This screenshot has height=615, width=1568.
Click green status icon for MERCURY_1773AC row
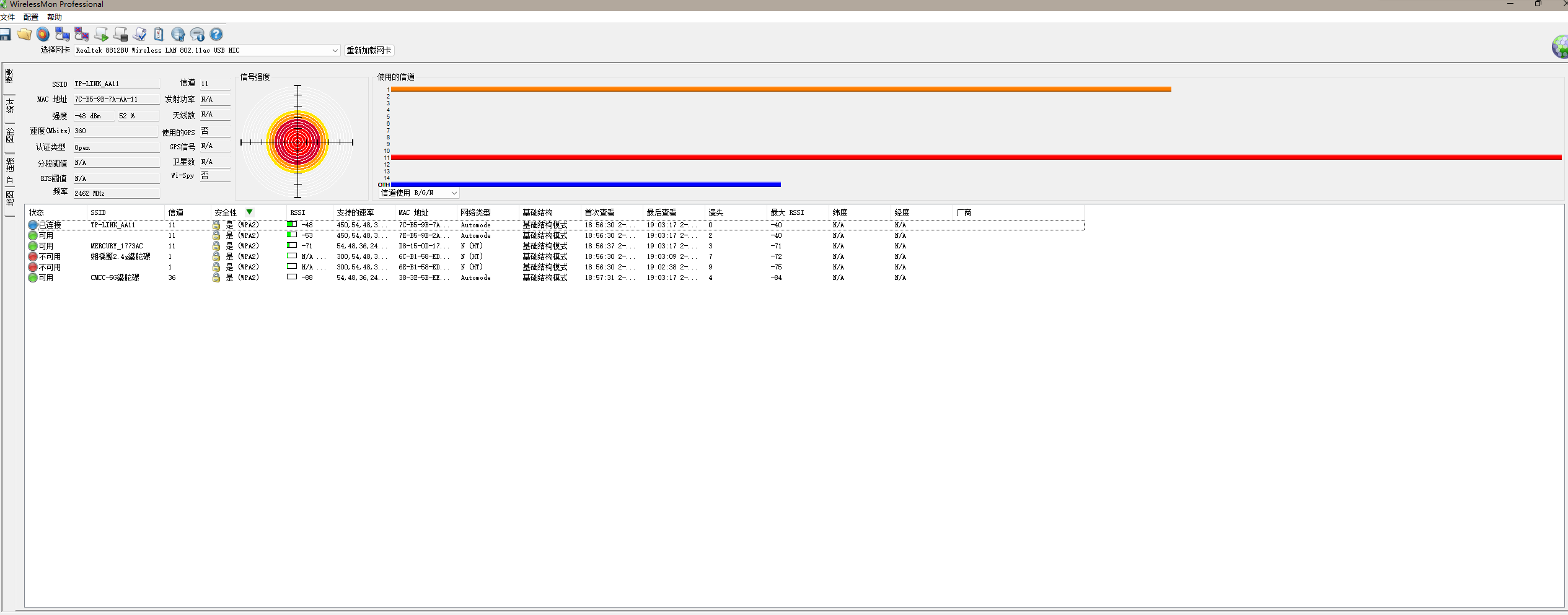(33, 246)
